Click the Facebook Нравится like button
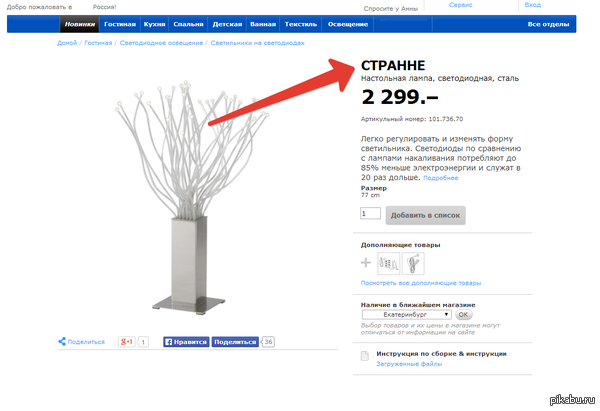The height and width of the screenshot is (411, 600). tap(186, 342)
